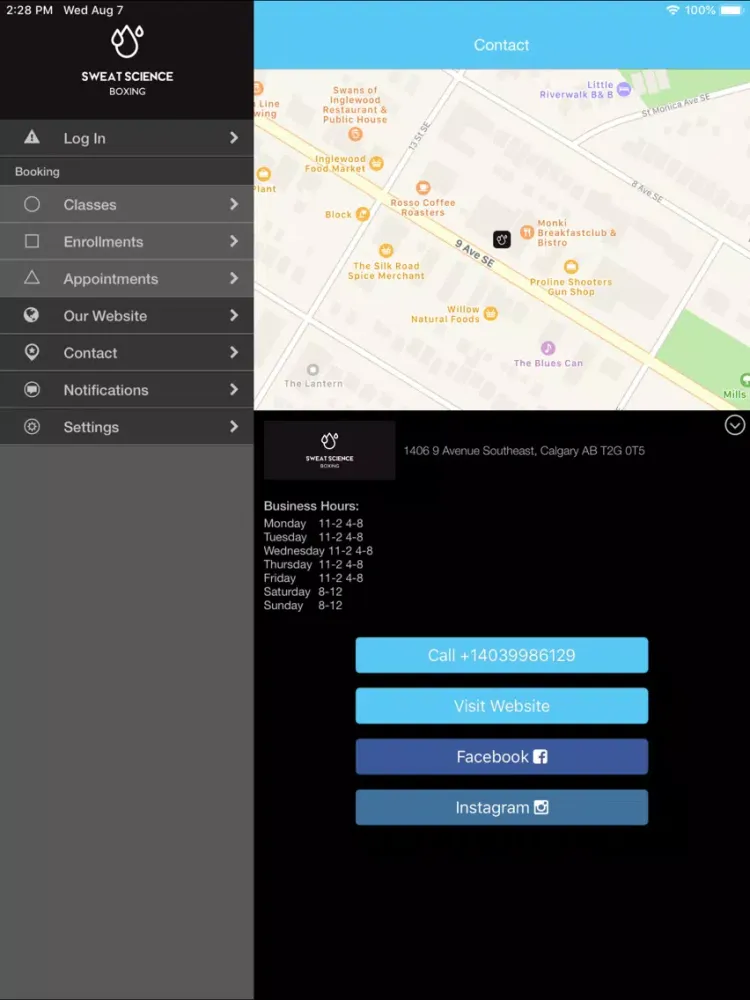The height and width of the screenshot is (1000, 750).
Task: Click the gear icon for Settings
Action: coord(32,427)
